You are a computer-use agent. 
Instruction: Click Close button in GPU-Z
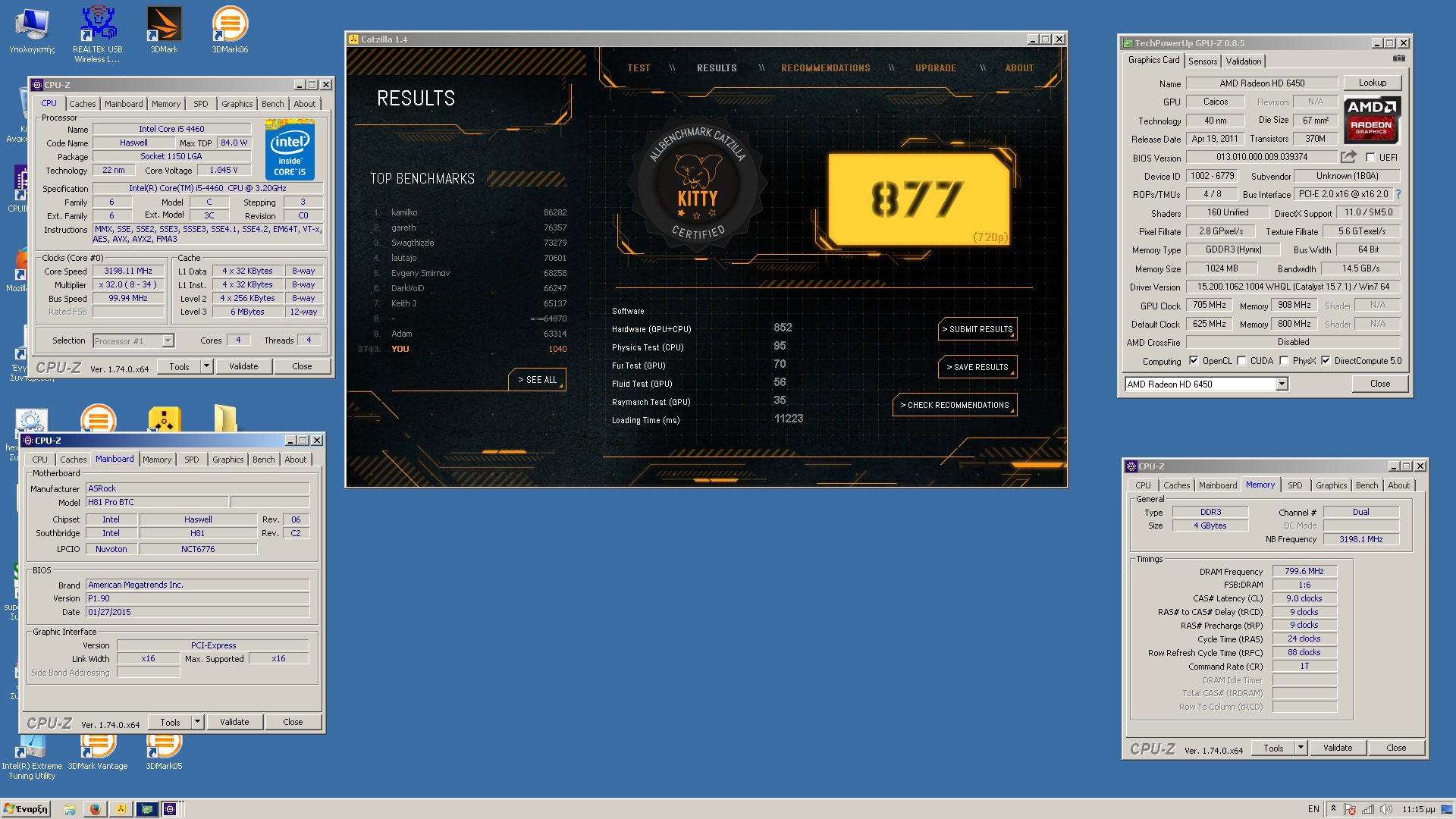(x=1380, y=384)
